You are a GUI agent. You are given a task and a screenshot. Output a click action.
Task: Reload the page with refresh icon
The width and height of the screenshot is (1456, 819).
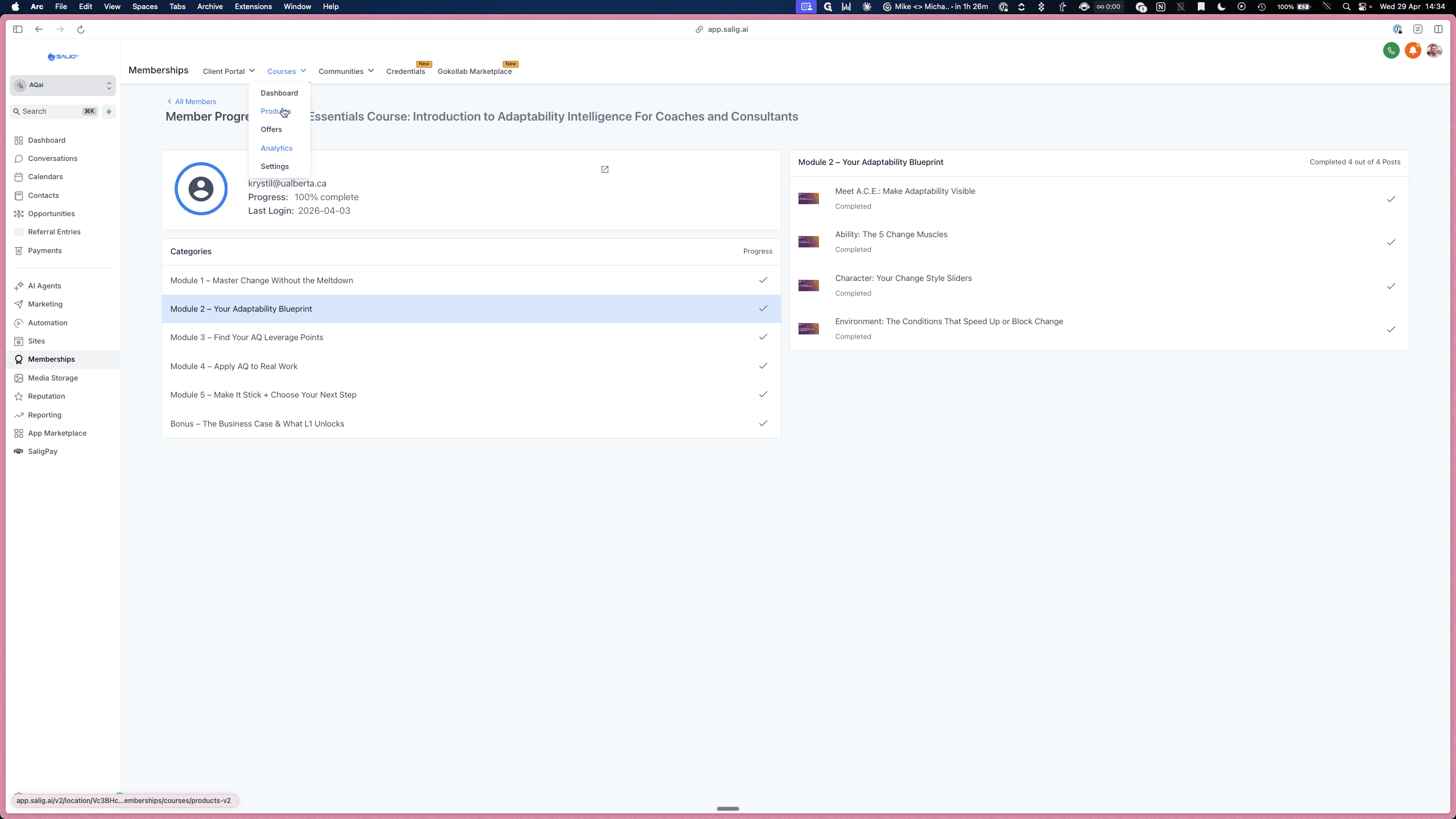[81, 29]
